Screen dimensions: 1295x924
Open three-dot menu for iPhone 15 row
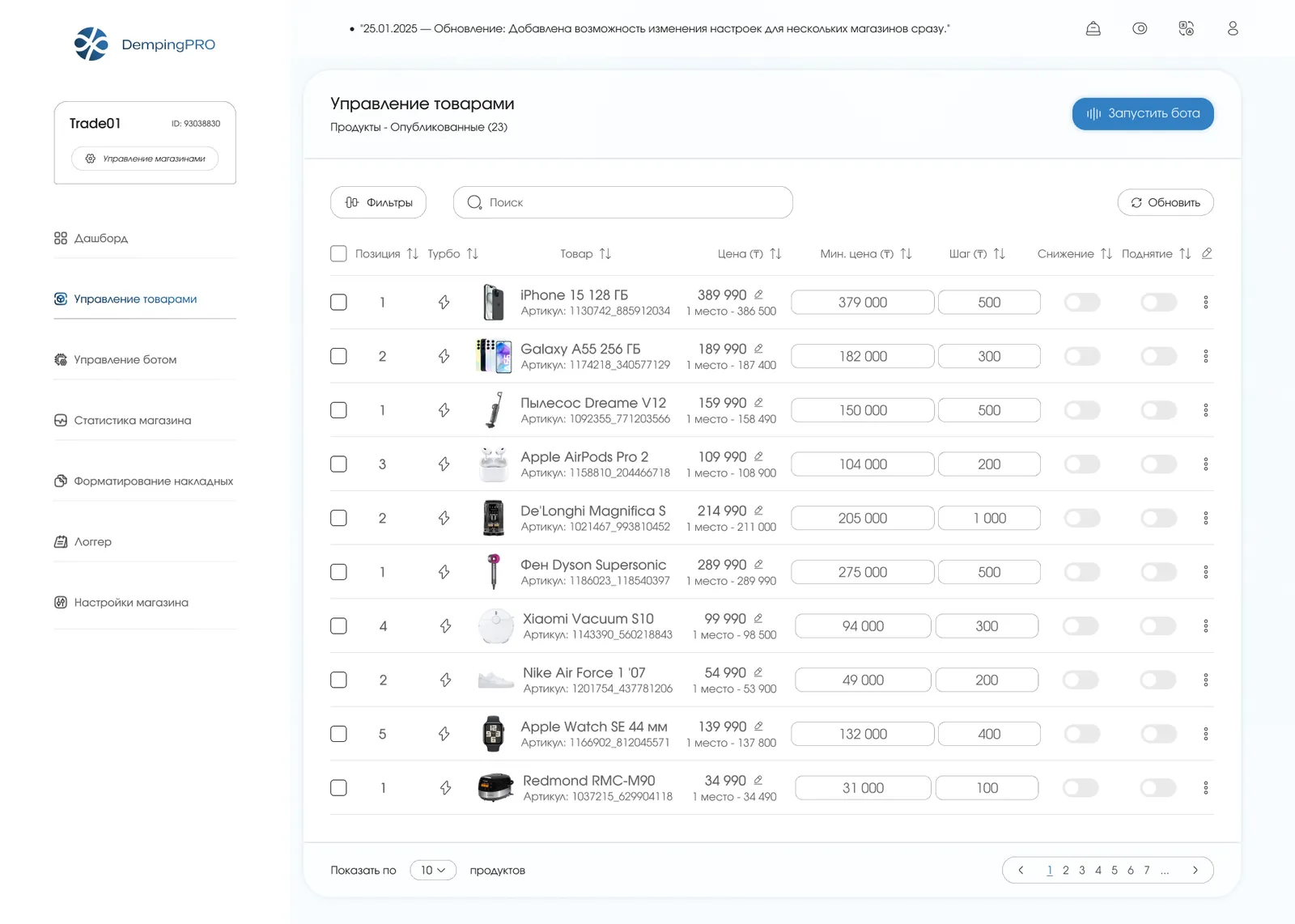[x=1206, y=302]
